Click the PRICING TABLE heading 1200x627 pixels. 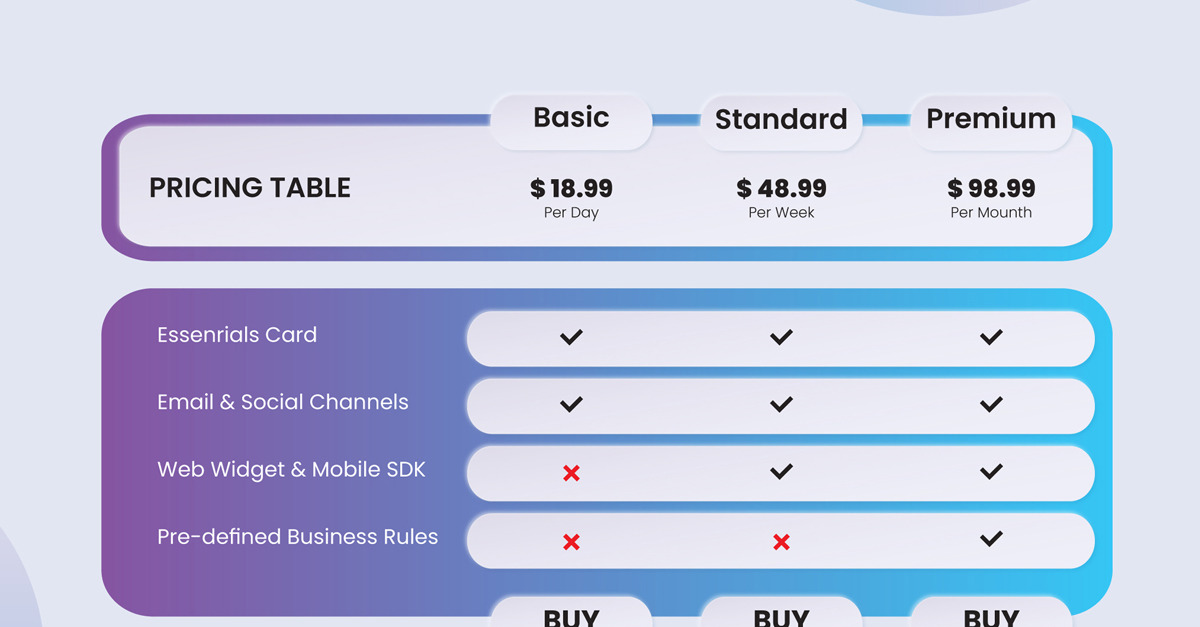(250, 188)
